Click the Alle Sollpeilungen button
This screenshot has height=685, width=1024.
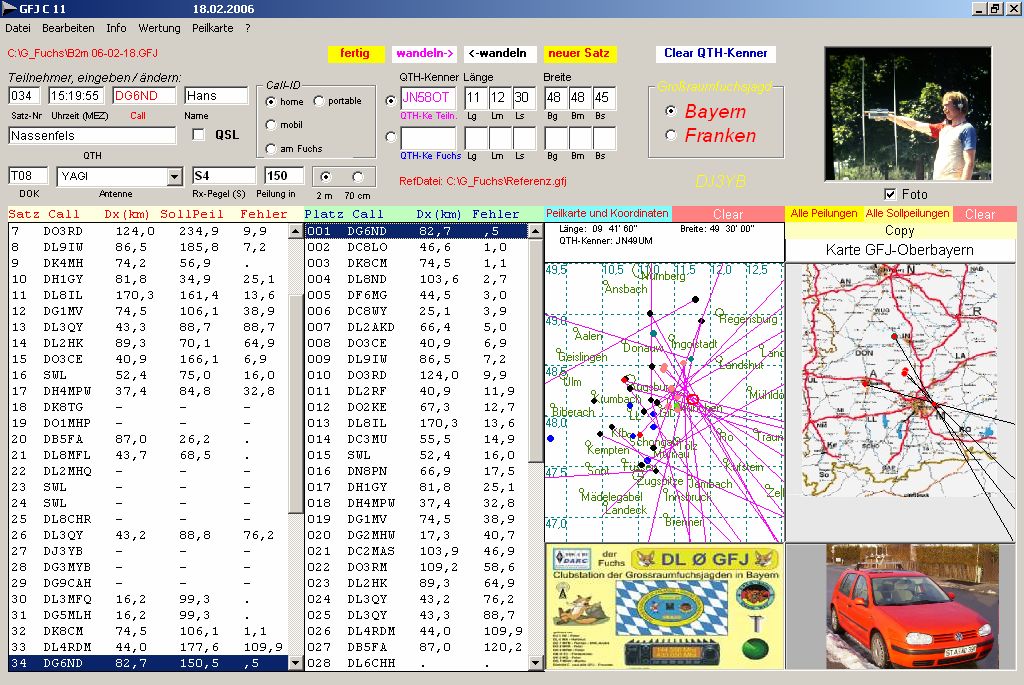907,214
